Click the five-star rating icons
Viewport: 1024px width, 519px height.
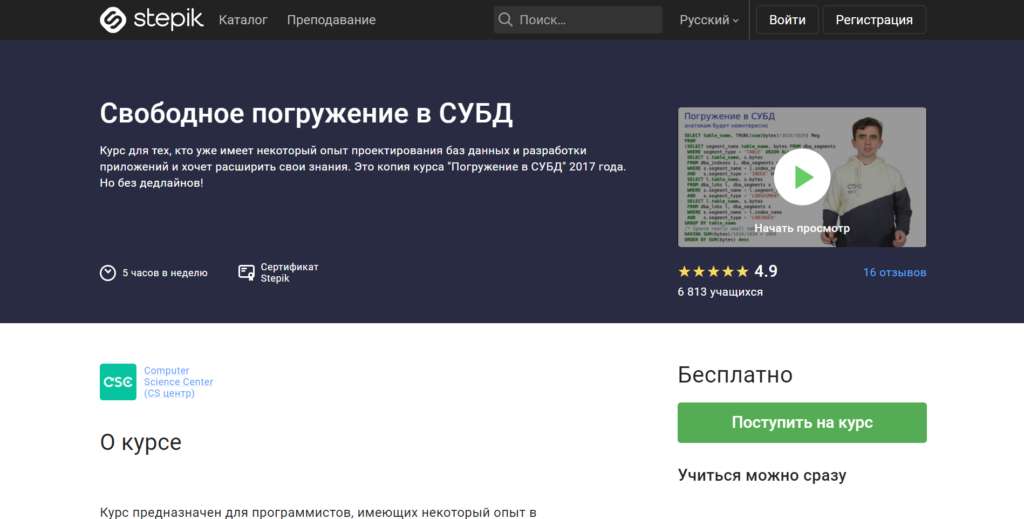713,271
